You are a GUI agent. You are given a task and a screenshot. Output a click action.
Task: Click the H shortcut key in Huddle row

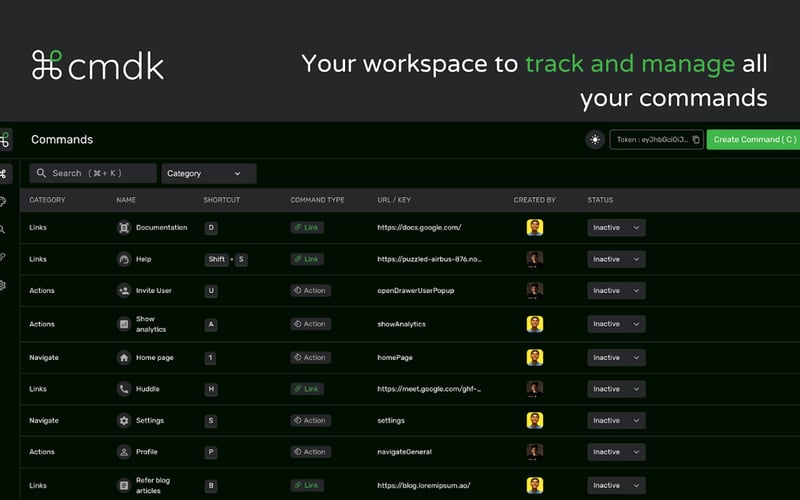(211, 389)
